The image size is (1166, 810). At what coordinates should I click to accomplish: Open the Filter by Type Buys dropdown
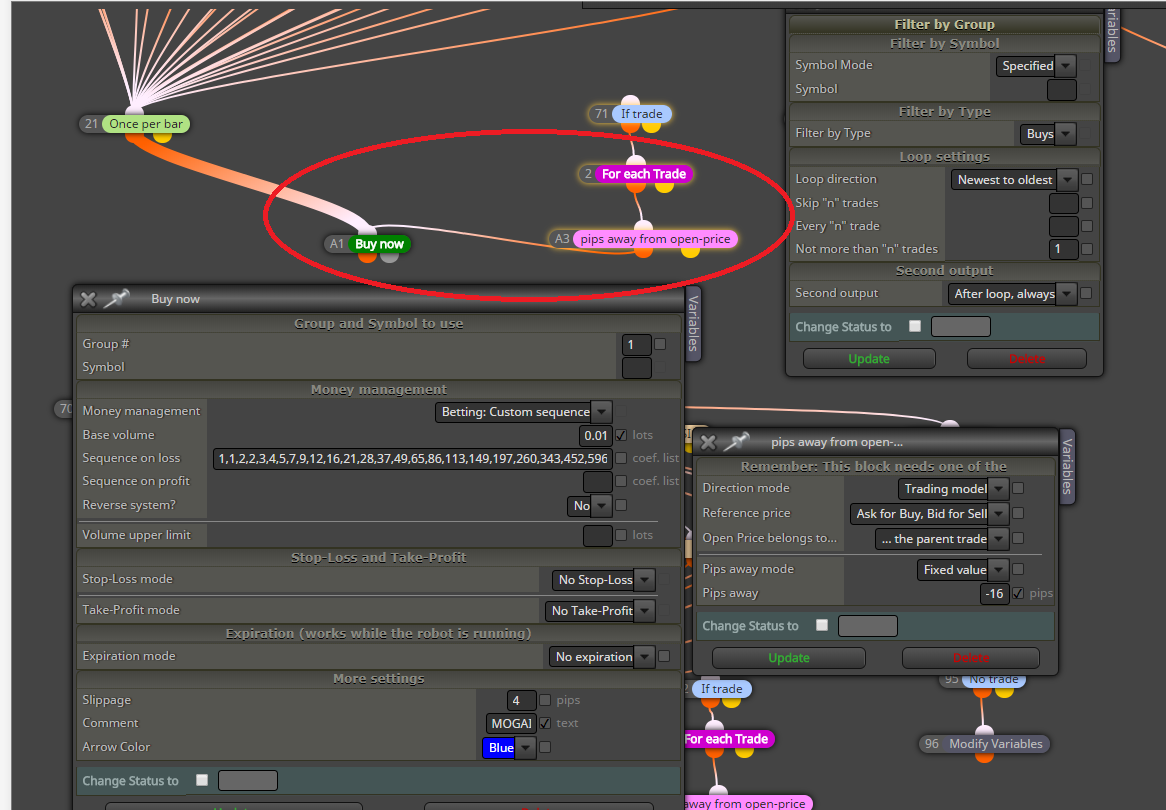[1048, 134]
